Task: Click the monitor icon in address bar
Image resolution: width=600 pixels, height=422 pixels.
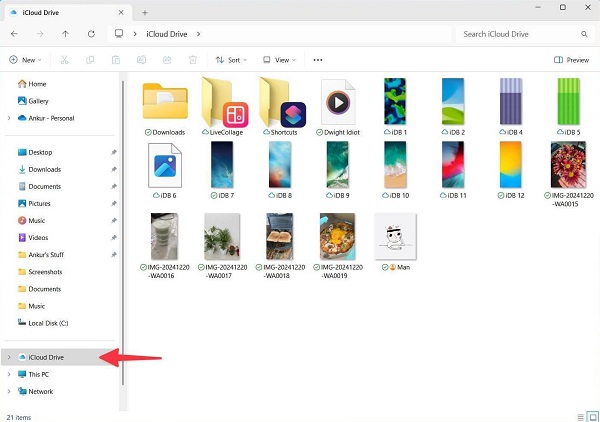Action: pos(119,34)
